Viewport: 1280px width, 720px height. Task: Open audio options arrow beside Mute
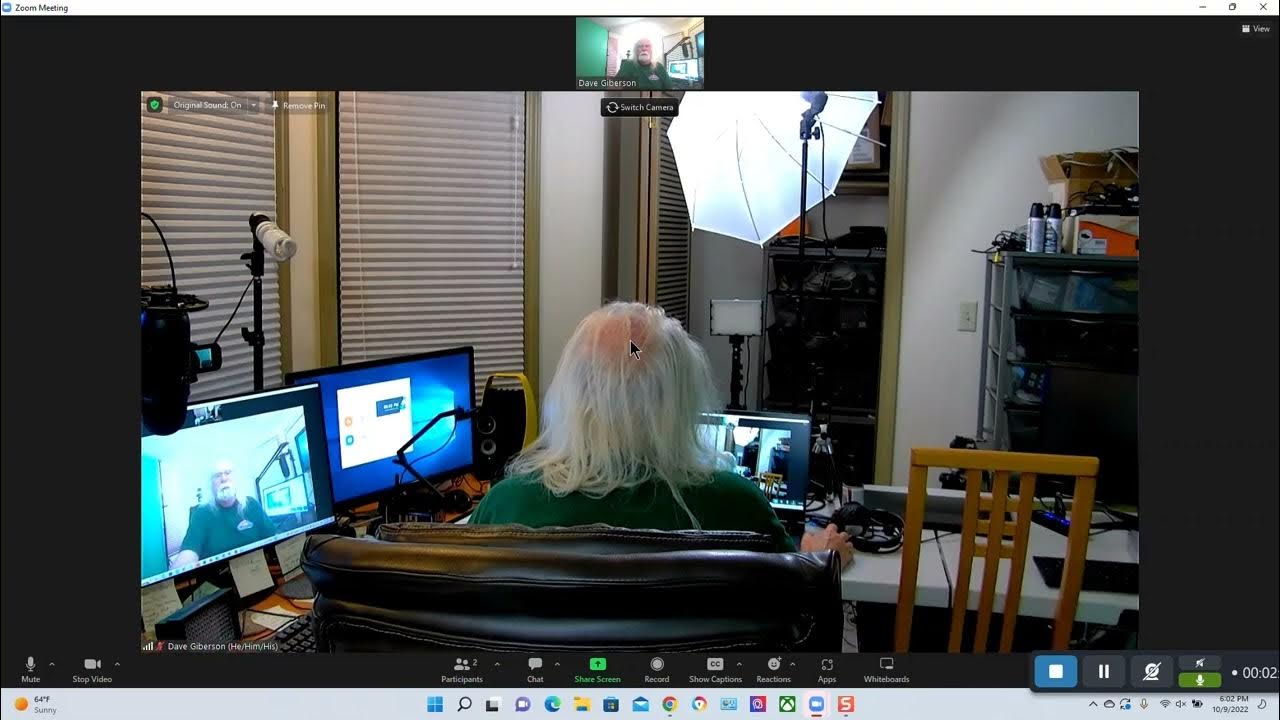tap(52, 664)
